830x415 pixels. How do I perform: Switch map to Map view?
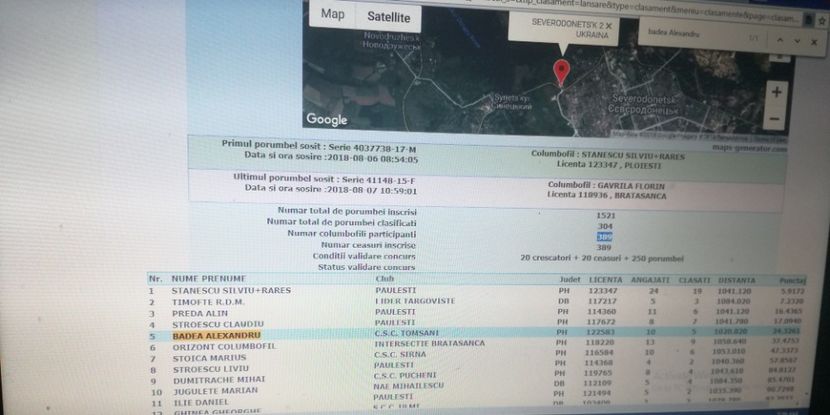pos(332,16)
